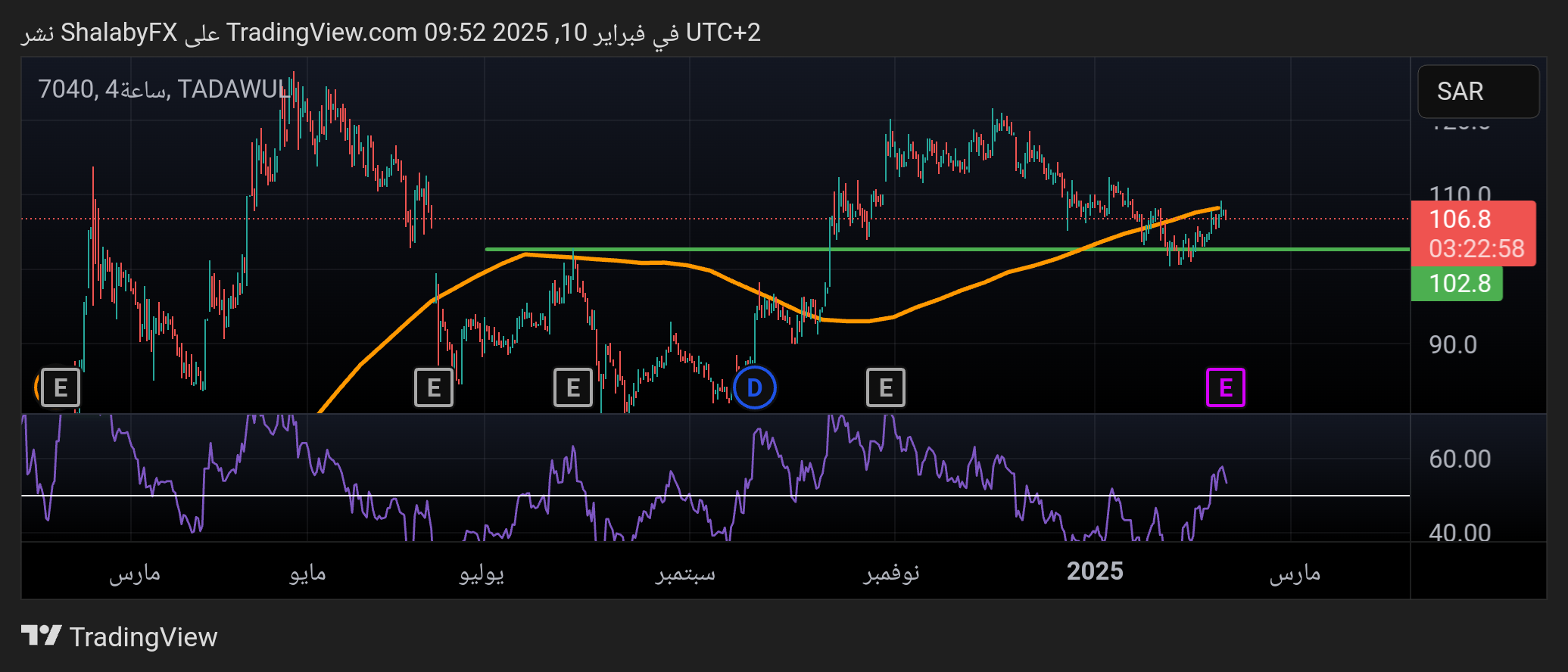The image size is (1568, 672).
Task: Click the green 102.8 price label
Action: point(1457,284)
